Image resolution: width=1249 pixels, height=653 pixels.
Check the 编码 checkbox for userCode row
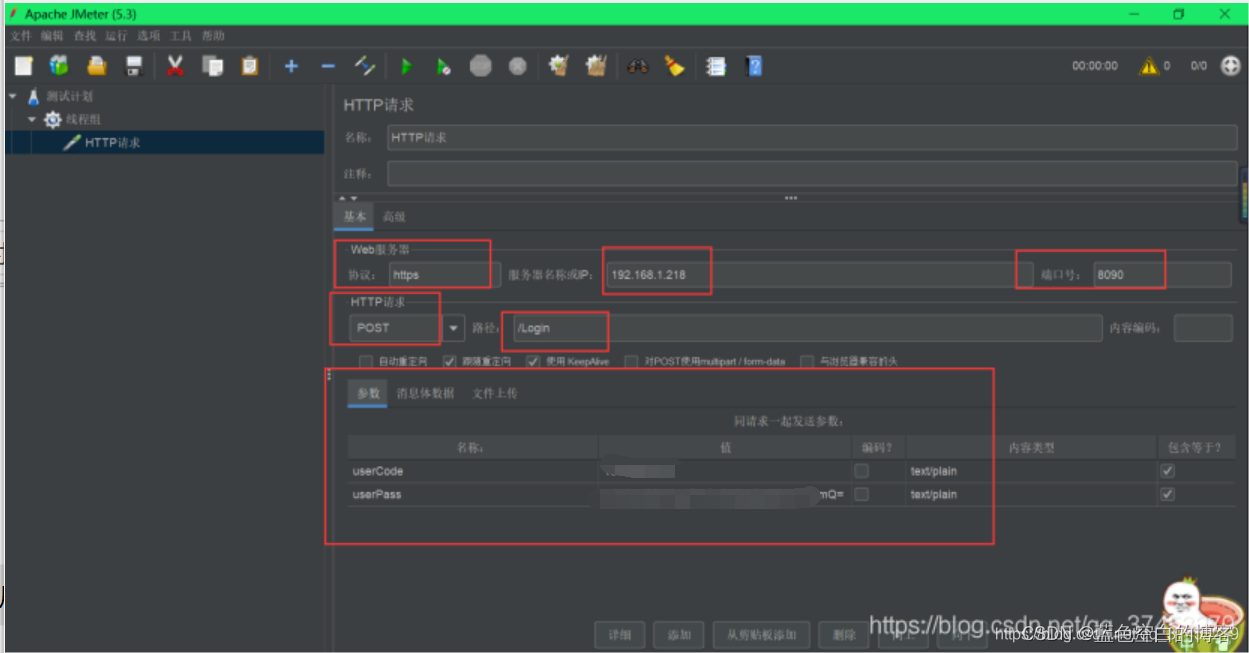click(861, 471)
